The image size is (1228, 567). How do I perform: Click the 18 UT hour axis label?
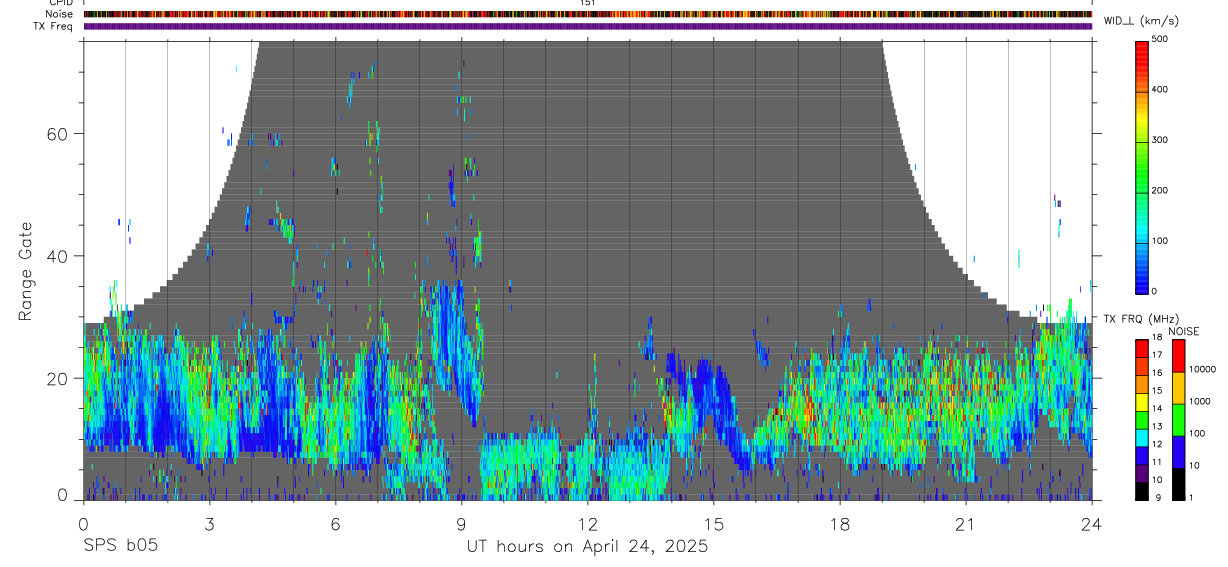[840, 525]
